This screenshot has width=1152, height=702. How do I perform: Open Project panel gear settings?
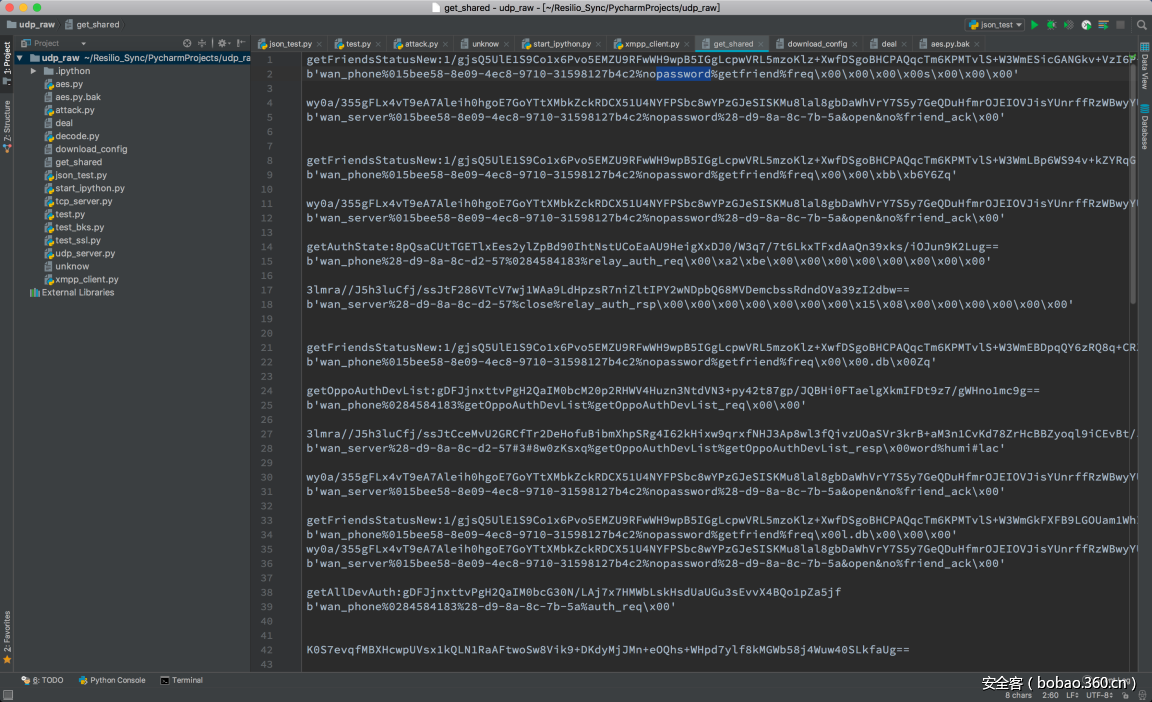click(x=222, y=43)
